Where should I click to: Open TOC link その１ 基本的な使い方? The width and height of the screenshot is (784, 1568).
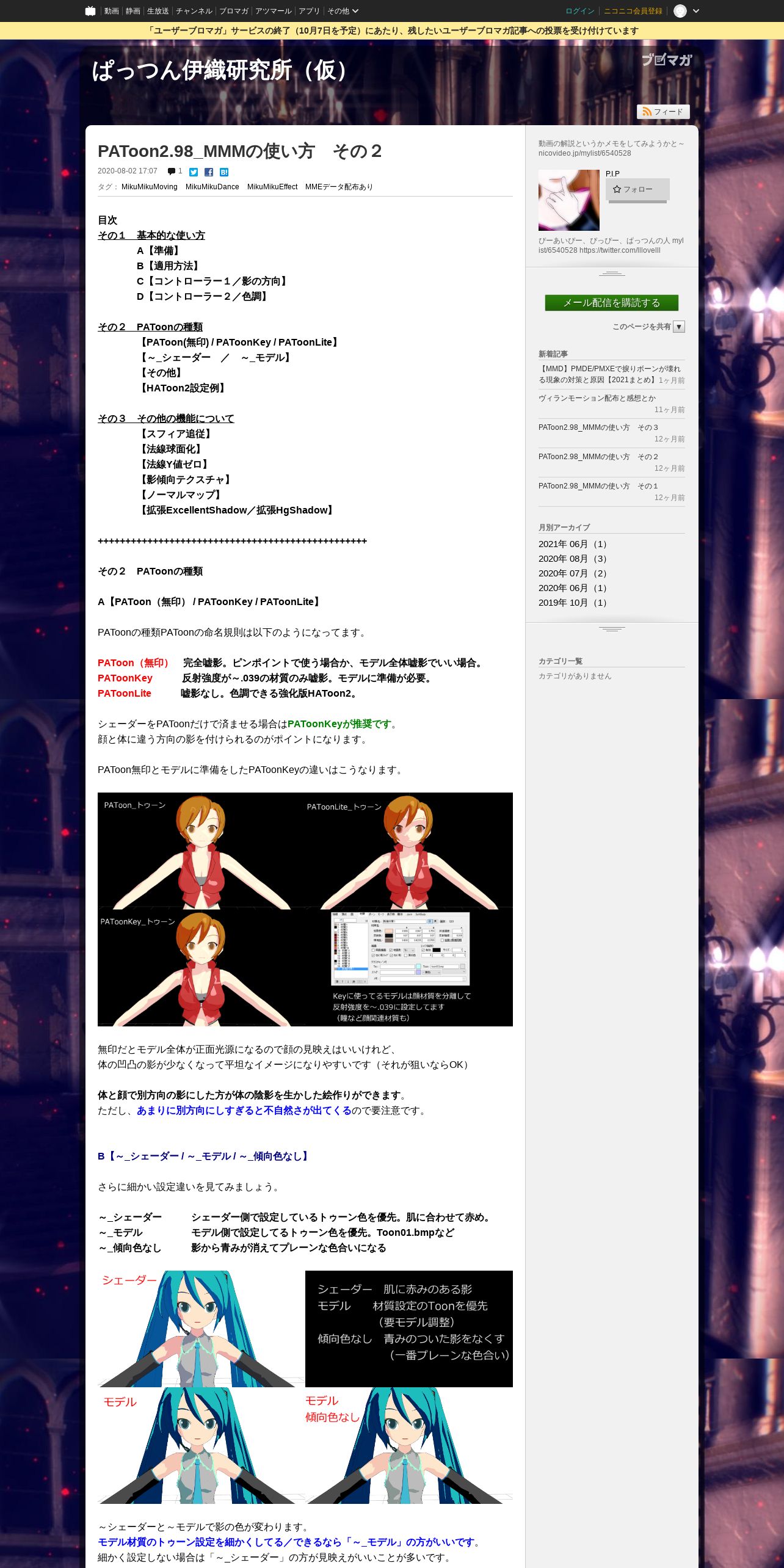[x=151, y=236]
